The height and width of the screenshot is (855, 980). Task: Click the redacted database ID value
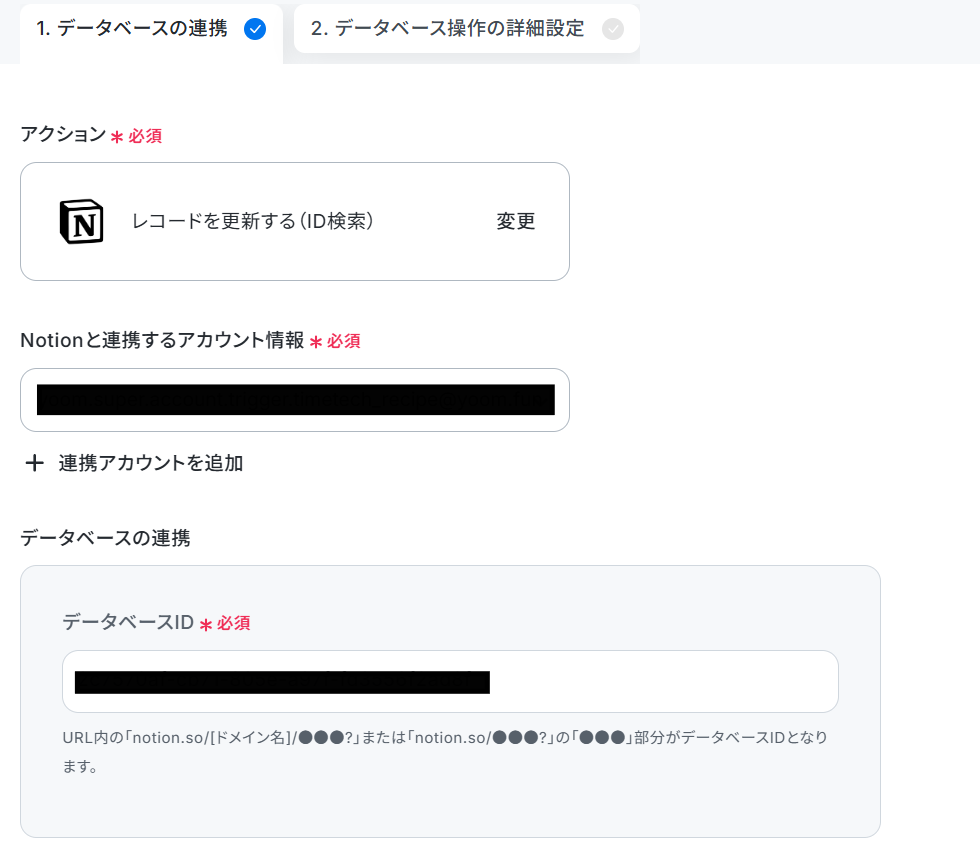pyautogui.click(x=282, y=682)
